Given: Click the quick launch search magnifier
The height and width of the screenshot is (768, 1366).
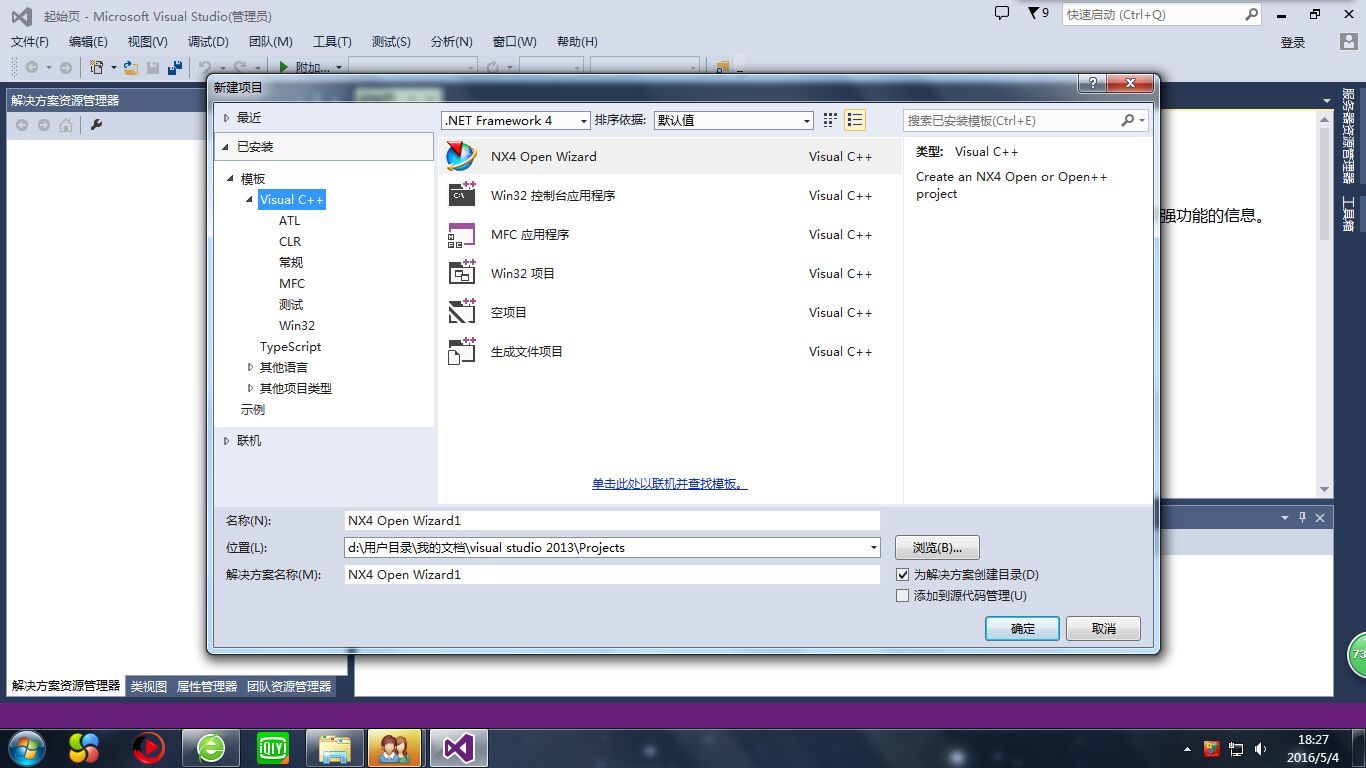Looking at the screenshot, I should [1251, 14].
